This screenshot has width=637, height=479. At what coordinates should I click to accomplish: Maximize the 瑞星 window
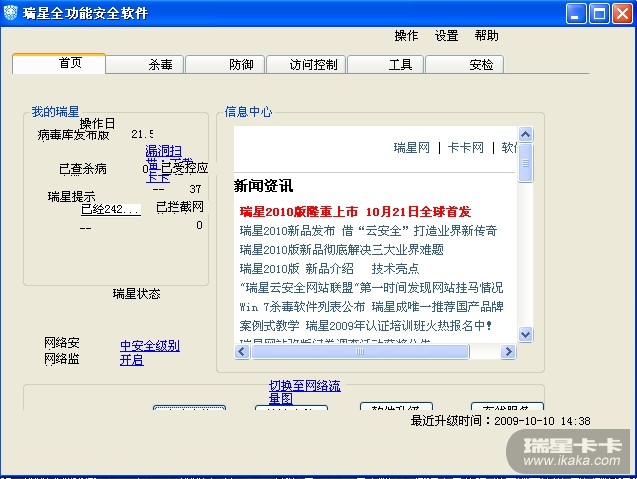[x=599, y=13]
